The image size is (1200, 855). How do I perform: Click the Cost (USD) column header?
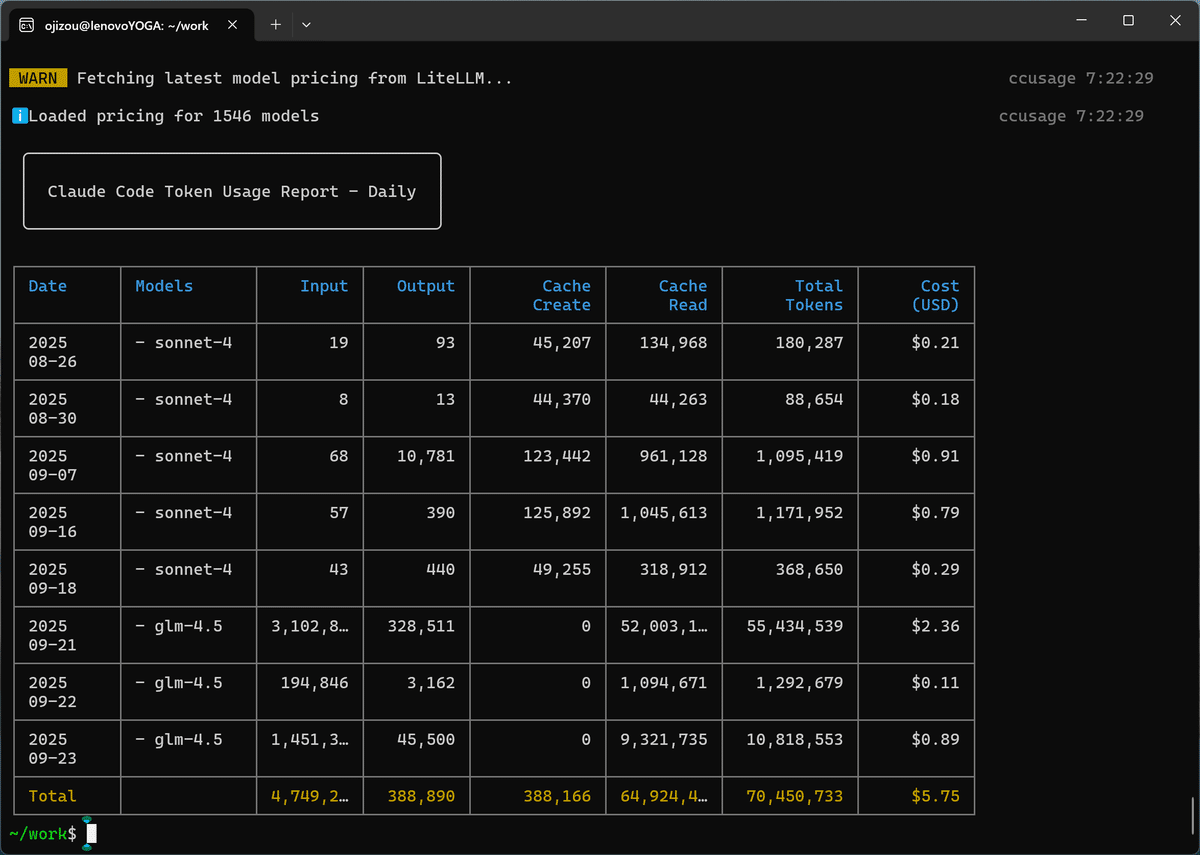pyautogui.click(x=935, y=295)
